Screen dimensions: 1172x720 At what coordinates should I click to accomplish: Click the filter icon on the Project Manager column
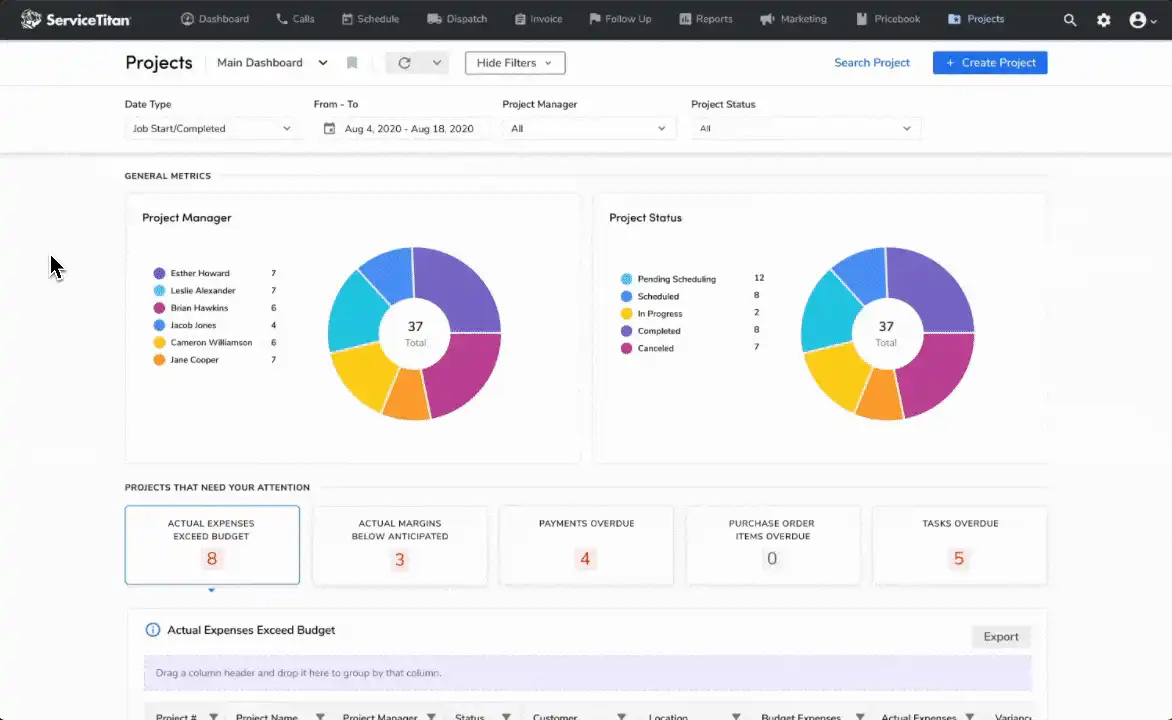pyautogui.click(x=431, y=716)
